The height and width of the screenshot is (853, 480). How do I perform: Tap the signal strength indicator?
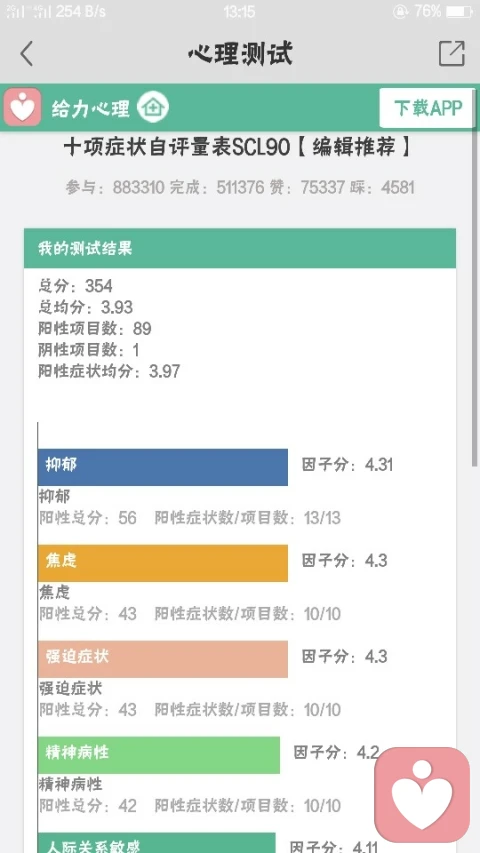(29, 11)
